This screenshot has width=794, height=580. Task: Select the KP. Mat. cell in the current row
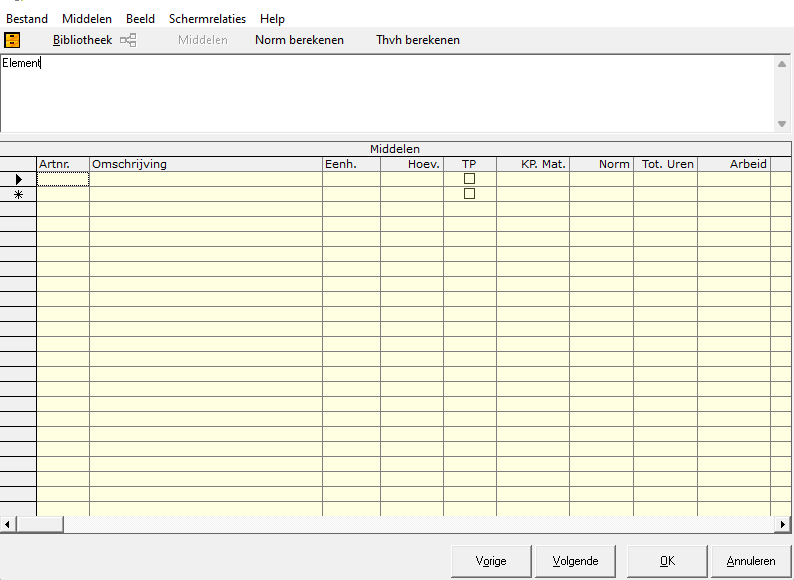(533, 179)
